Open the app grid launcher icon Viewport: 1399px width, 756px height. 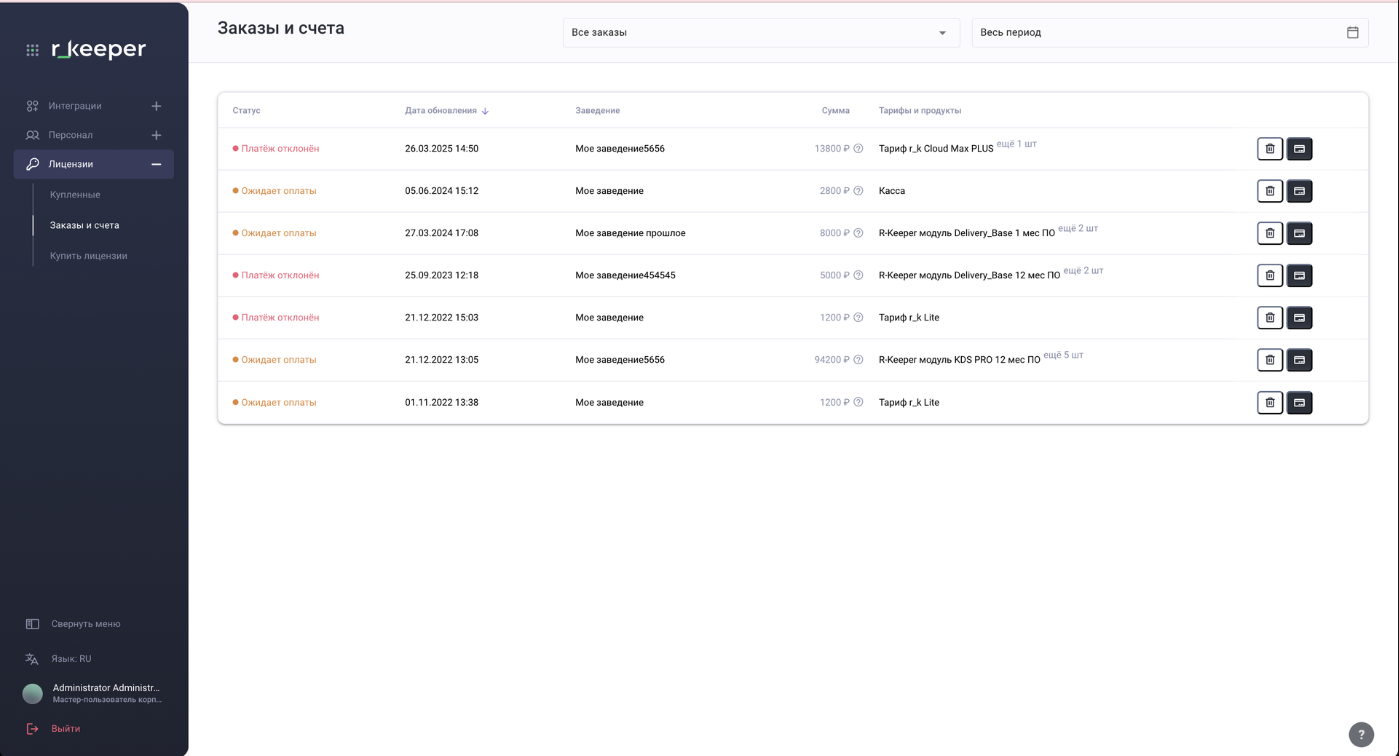coord(33,50)
